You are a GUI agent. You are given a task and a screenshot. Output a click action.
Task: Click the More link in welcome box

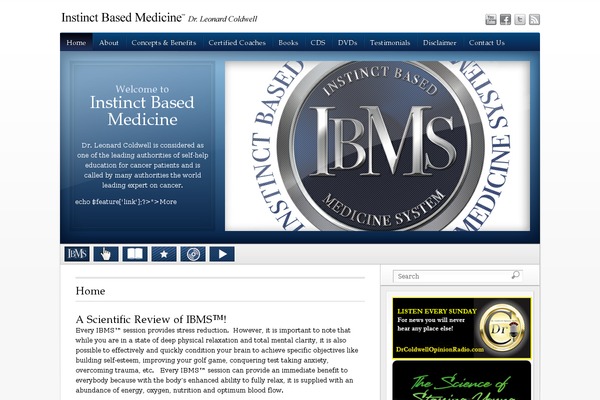click(x=168, y=202)
